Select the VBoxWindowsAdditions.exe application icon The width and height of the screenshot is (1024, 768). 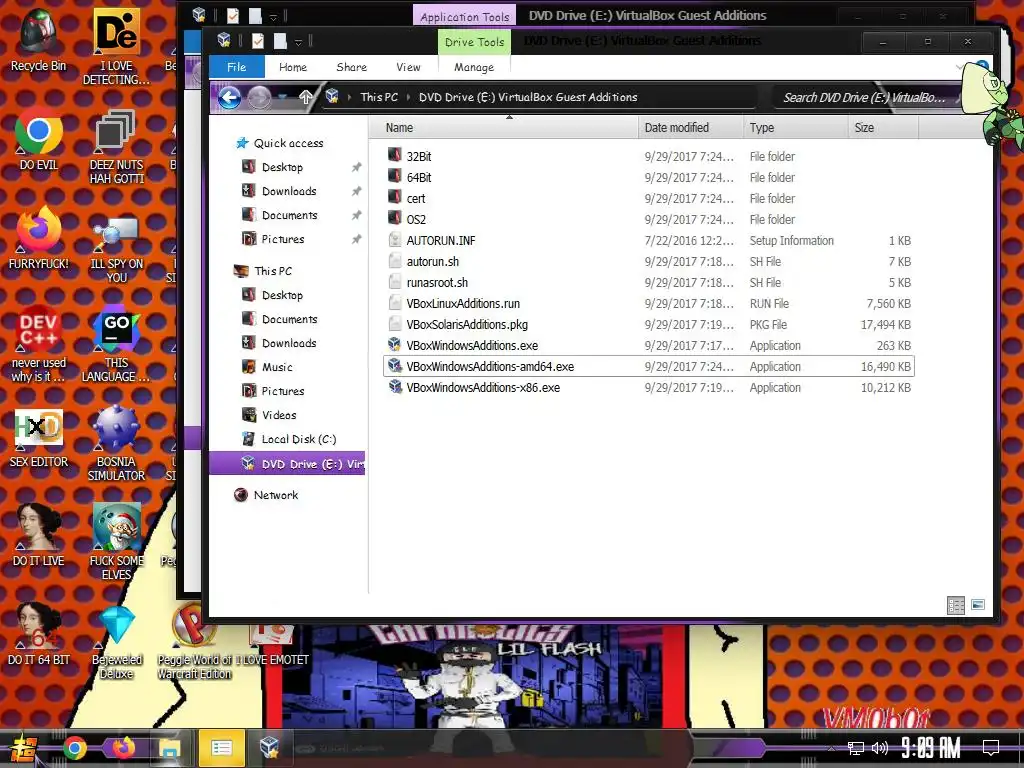(x=394, y=345)
